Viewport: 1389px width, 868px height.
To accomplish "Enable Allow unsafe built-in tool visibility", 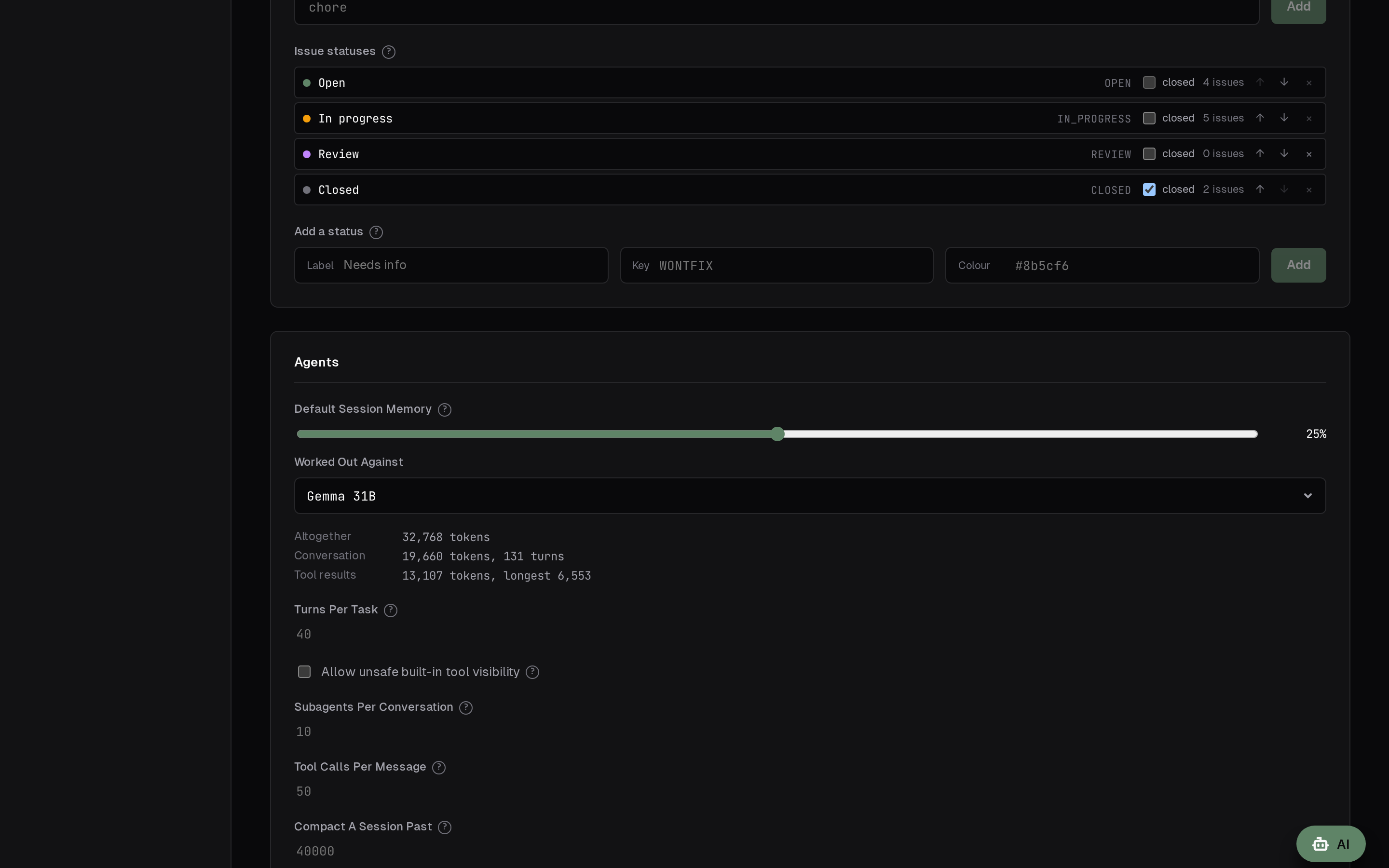I will click(x=304, y=672).
